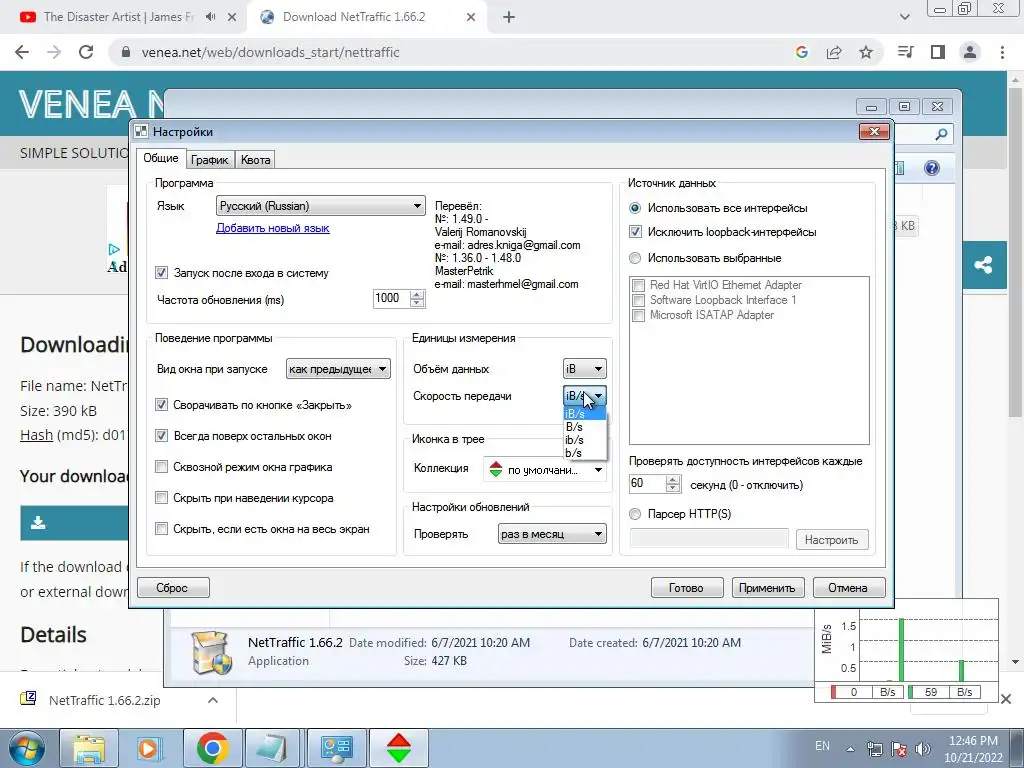Viewport: 1024px width, 768px height.
Task: Click the Chrome address bar URL
Action: 270,52
